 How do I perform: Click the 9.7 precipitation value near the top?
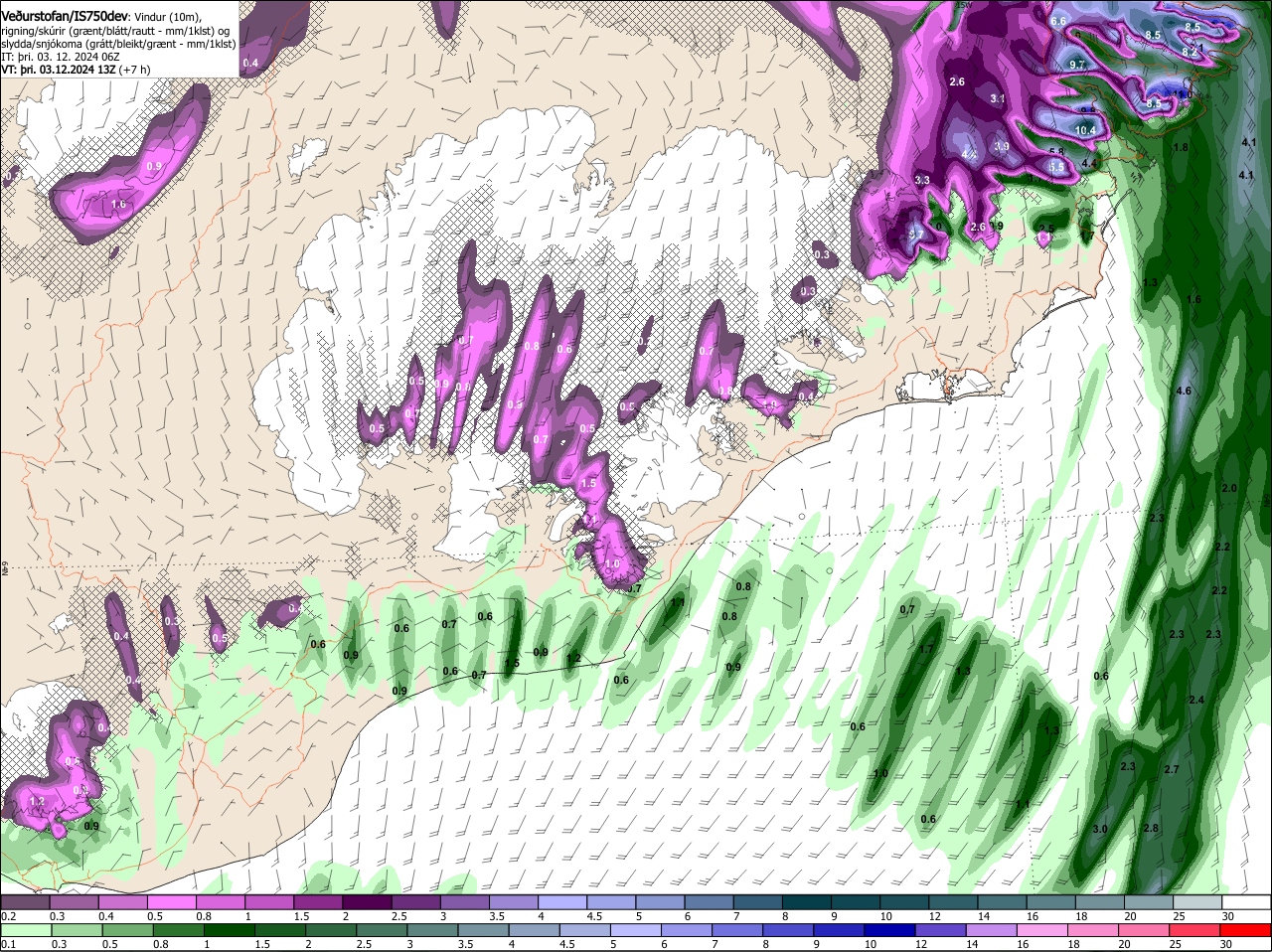[1077, 65]
